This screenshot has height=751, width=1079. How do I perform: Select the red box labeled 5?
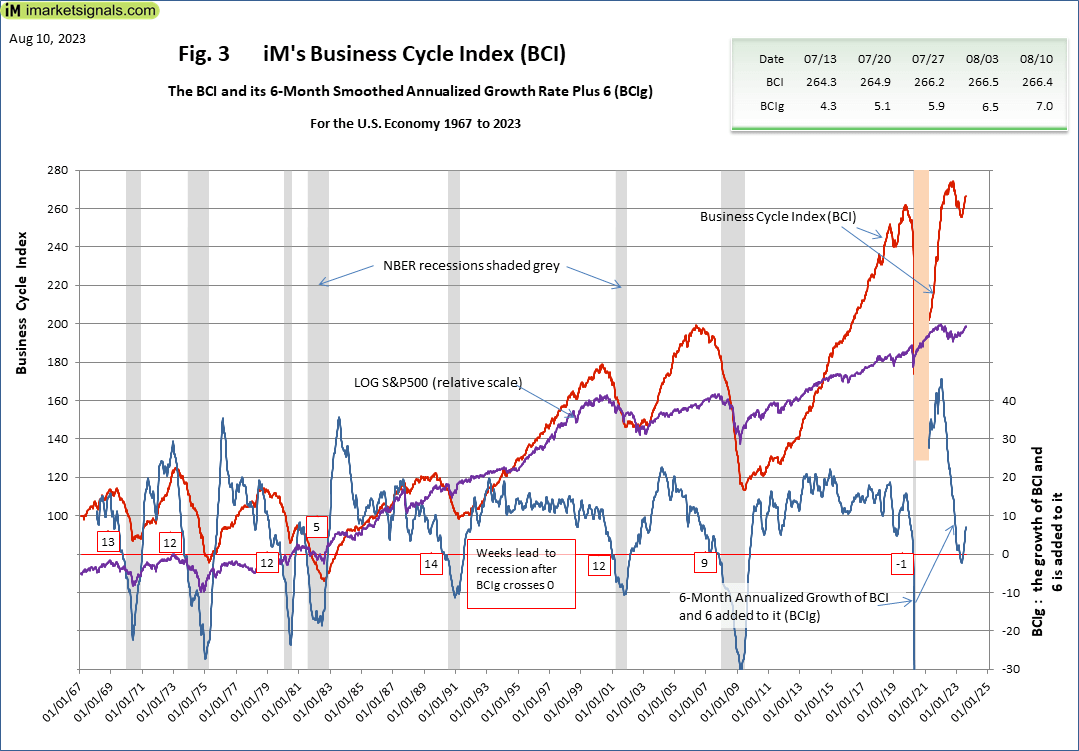pyautogui.click(x=316, y=527)
